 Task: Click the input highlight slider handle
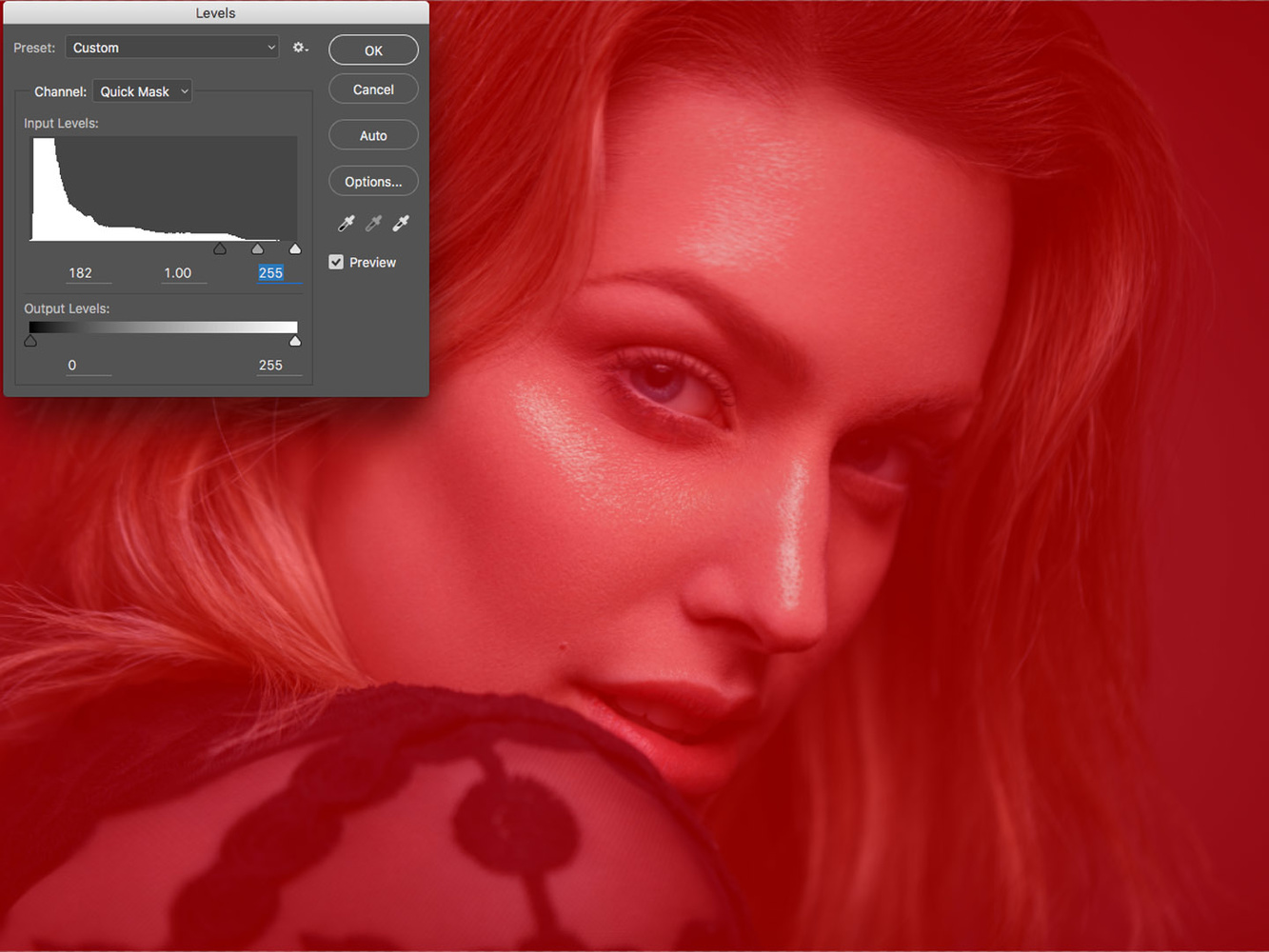(x=295, y=248)
